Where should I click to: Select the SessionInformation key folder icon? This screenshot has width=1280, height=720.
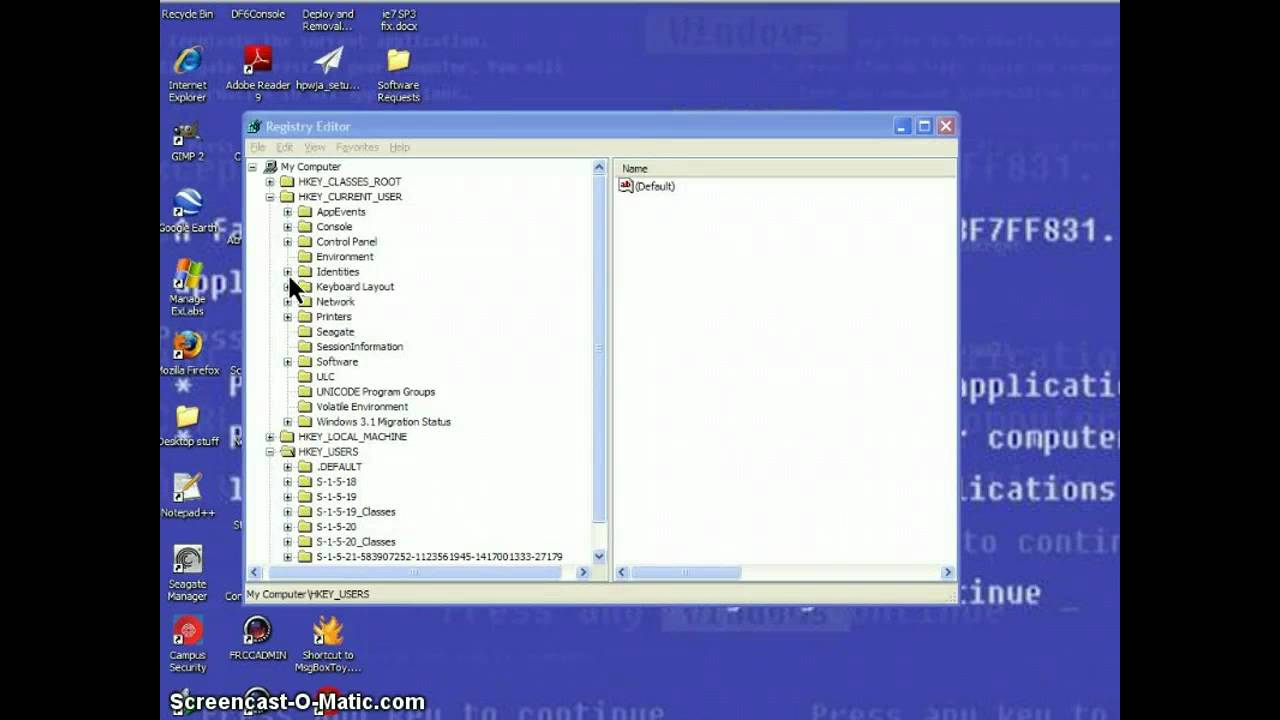click(305, 347)
